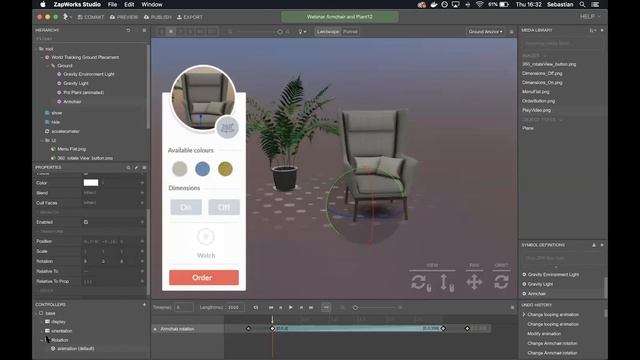Select animation (default) state under Rotation
Image resolution: width=640 pixels, height=360 pixels.
pos(76,349)
